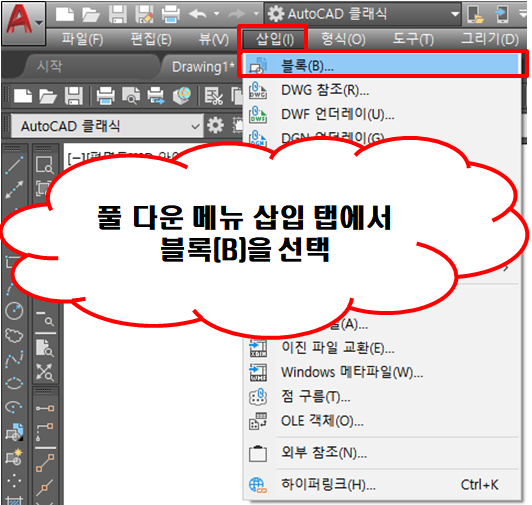Image resolution: width=532 pixels, height=505 pixels.
Task: Switch to the Drawing1* tab
Action: 203,67
